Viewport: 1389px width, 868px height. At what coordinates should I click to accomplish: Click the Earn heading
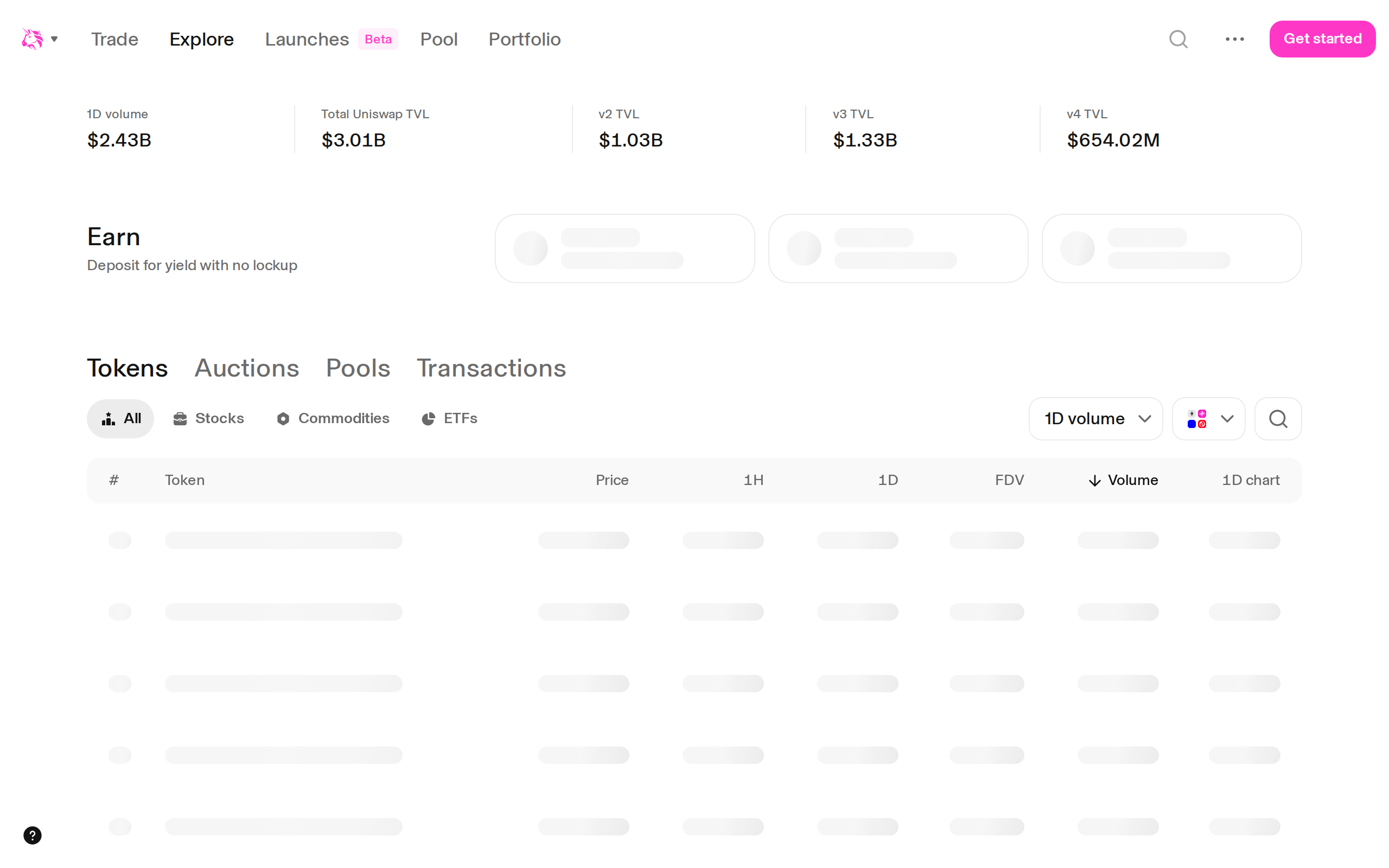click(x=113, y=237)
